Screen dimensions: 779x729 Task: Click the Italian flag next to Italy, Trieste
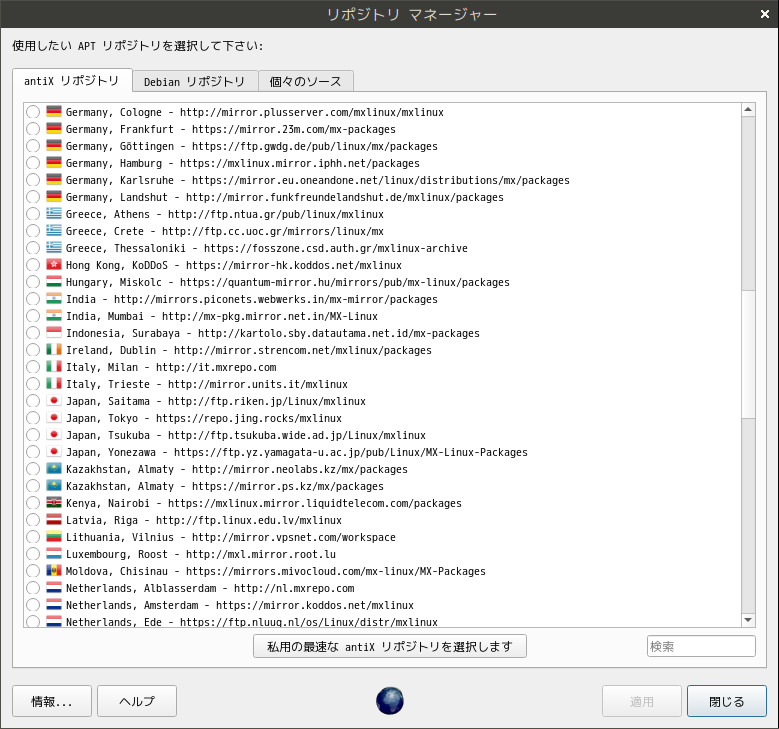(54, 384)
